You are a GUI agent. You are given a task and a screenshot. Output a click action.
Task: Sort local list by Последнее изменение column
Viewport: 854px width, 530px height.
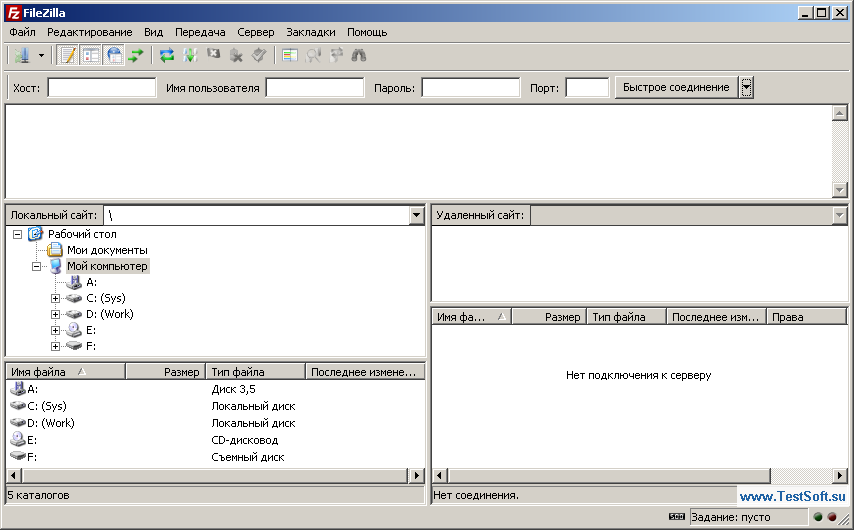[x=365, y=371]
